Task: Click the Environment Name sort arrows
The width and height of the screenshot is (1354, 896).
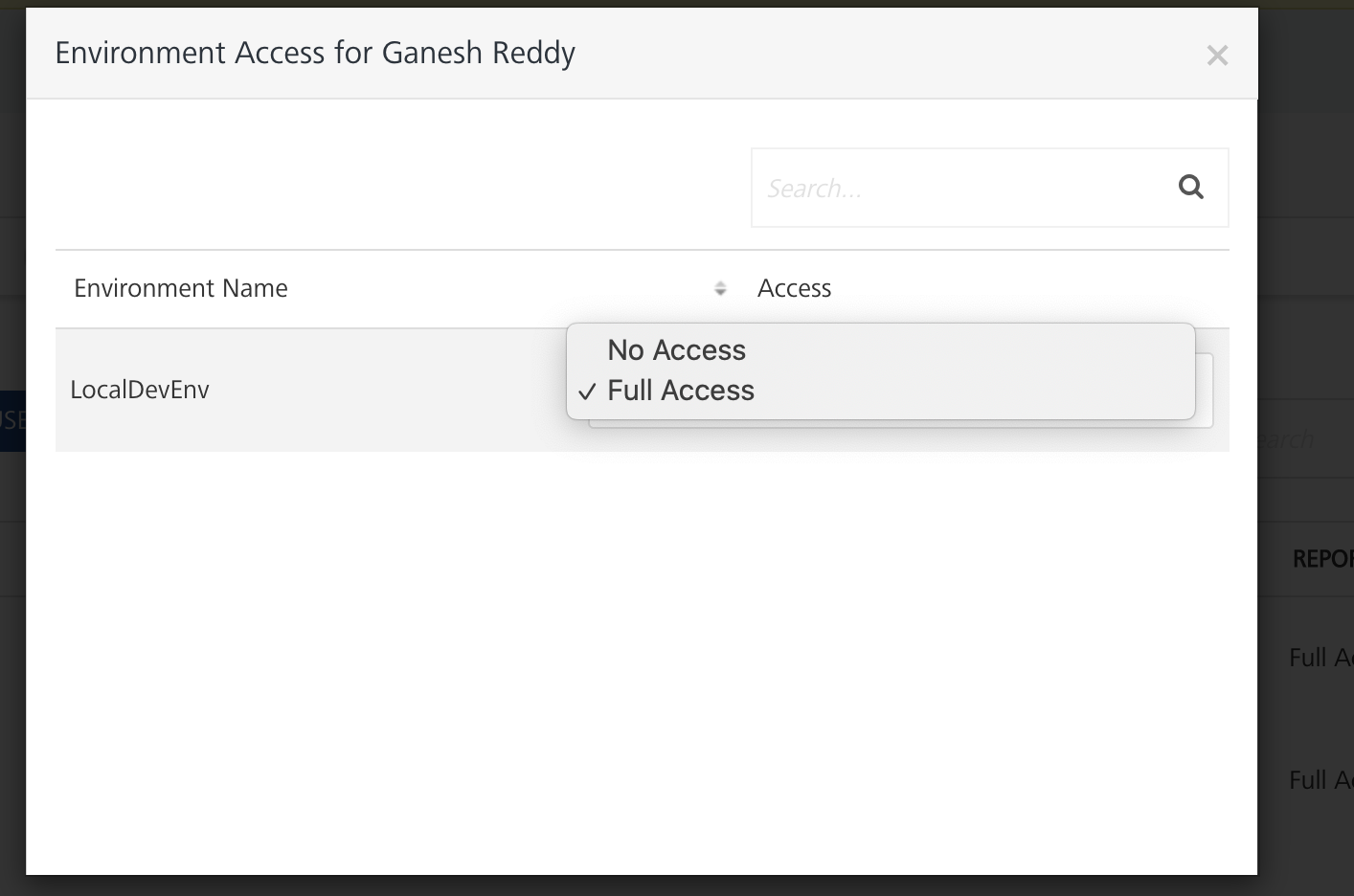Action: [x=720, y=288]
